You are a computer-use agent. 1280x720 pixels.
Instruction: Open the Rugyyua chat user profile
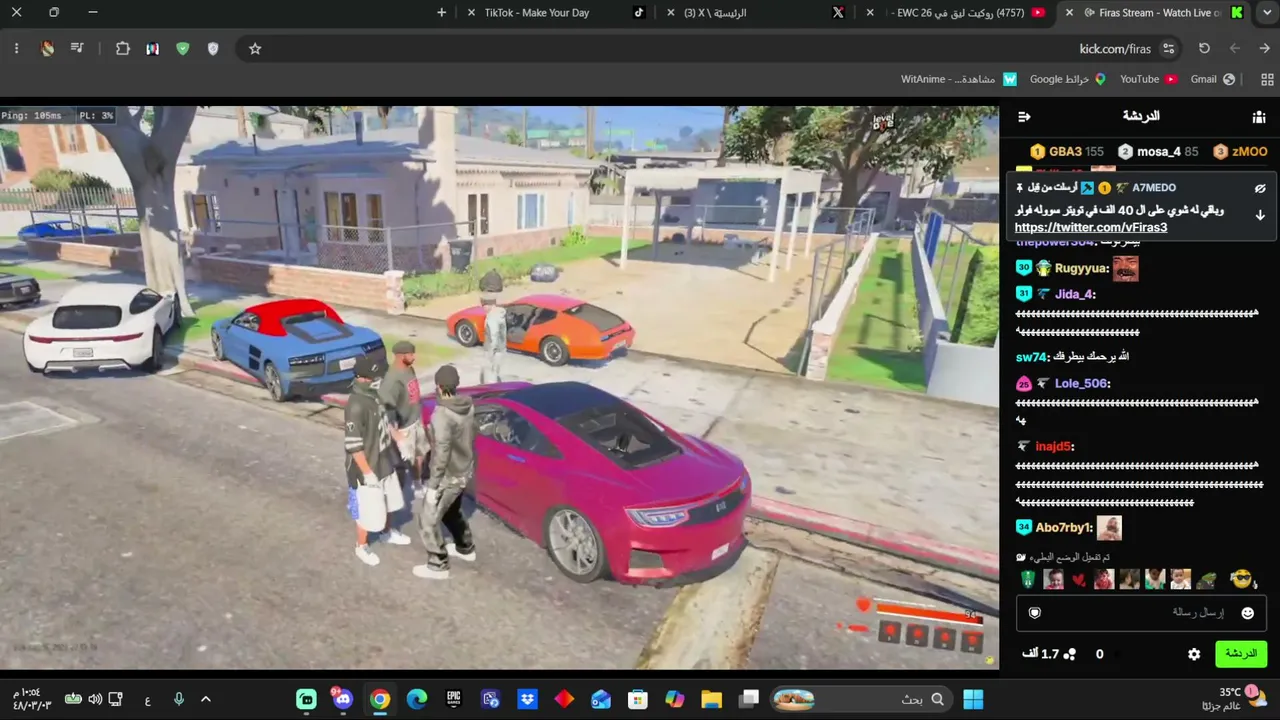(1082, 269)
